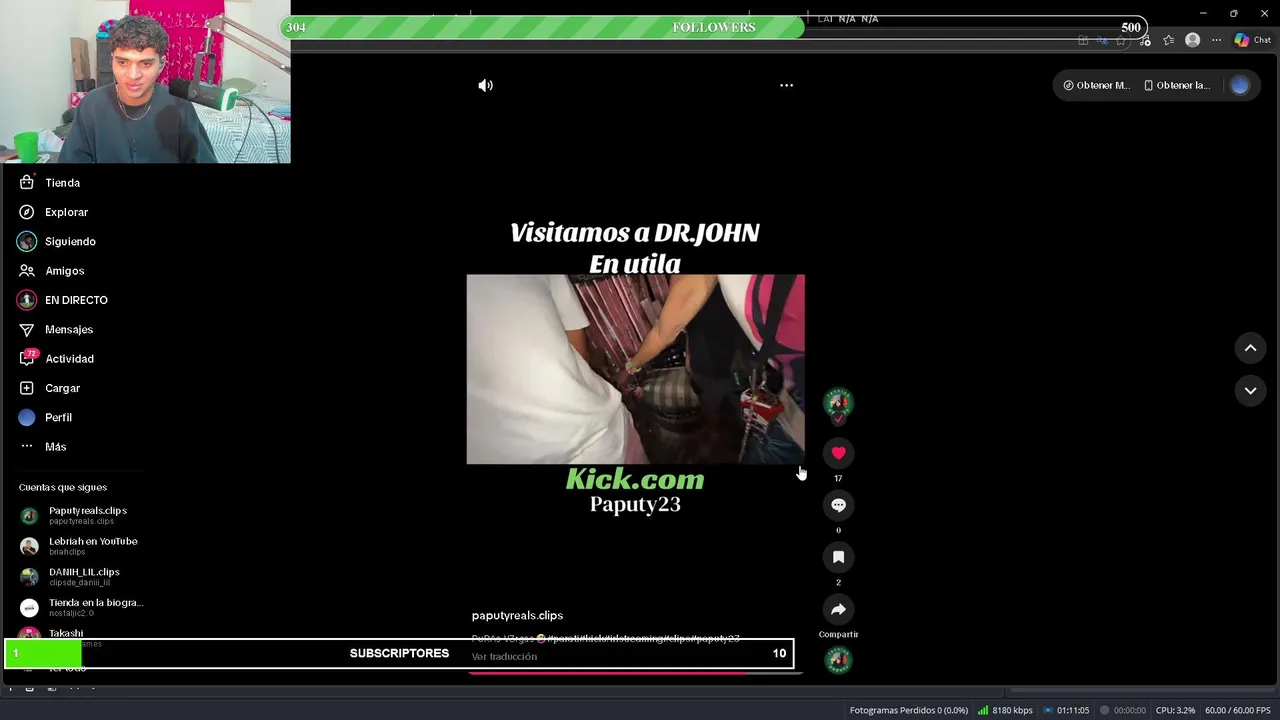Add this page to favorites with the star
This screenshot has height=720, width=1280.
1121,40
